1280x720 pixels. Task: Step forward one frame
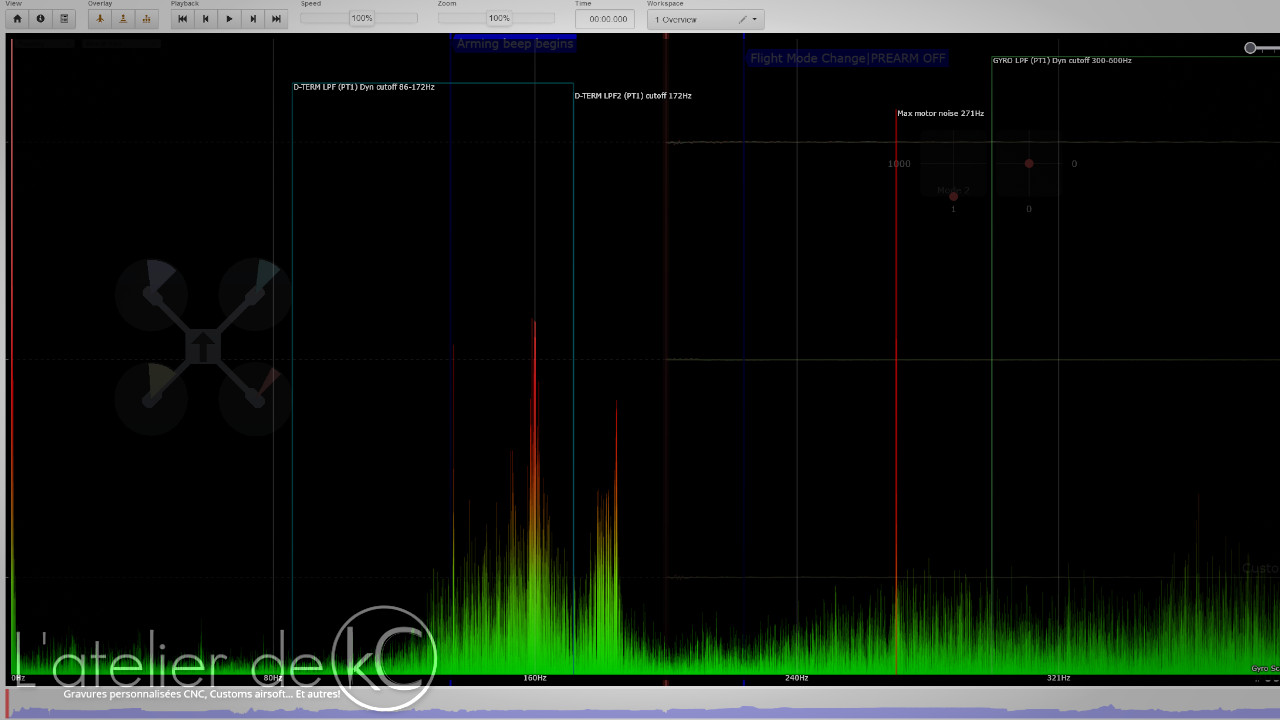253,19
